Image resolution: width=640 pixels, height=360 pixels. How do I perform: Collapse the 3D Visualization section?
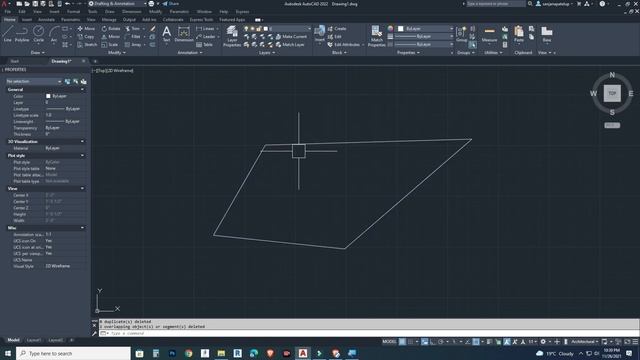(x=82, y=141)
